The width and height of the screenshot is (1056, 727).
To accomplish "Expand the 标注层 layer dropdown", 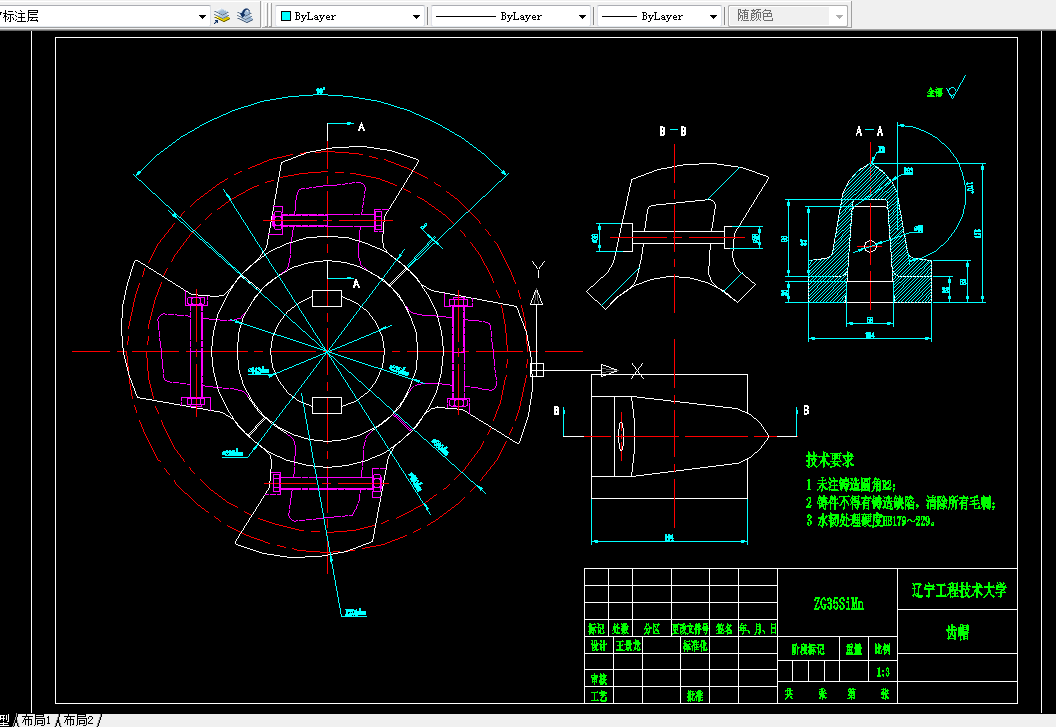I will (x=202, y=17).
